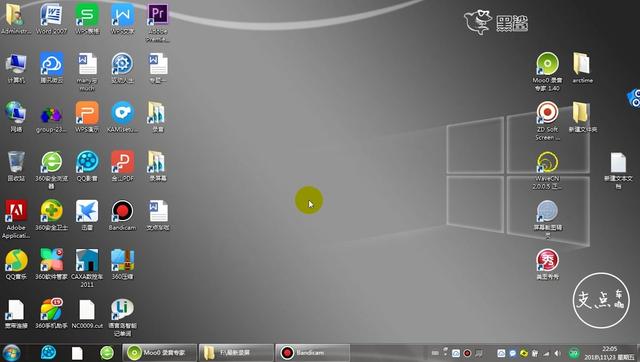640x362 pixels.
Task: Launch Adobe Application Manager shortcut
Action: point(16,218)
